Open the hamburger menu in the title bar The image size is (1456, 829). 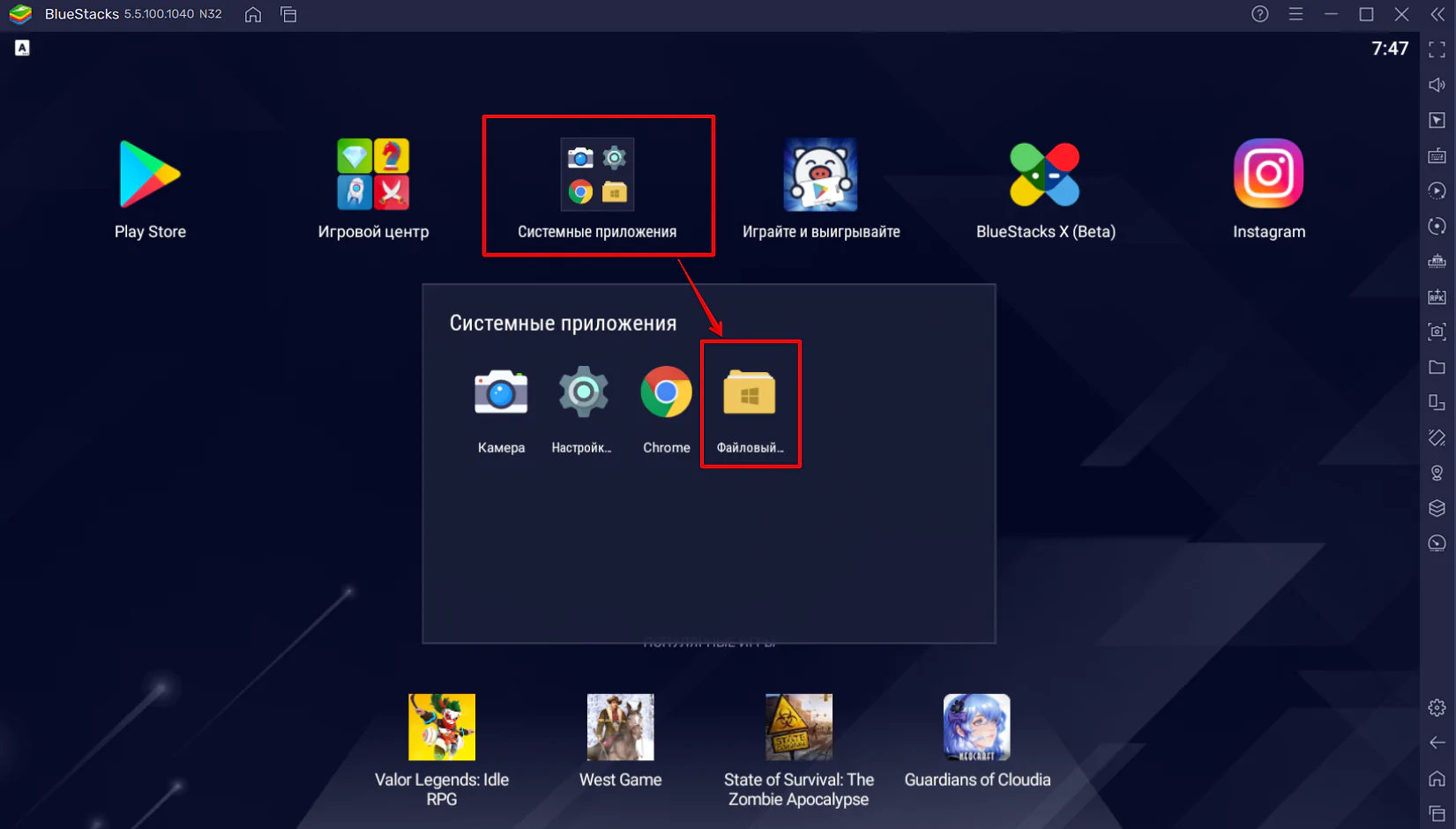tap(1295, 14)
